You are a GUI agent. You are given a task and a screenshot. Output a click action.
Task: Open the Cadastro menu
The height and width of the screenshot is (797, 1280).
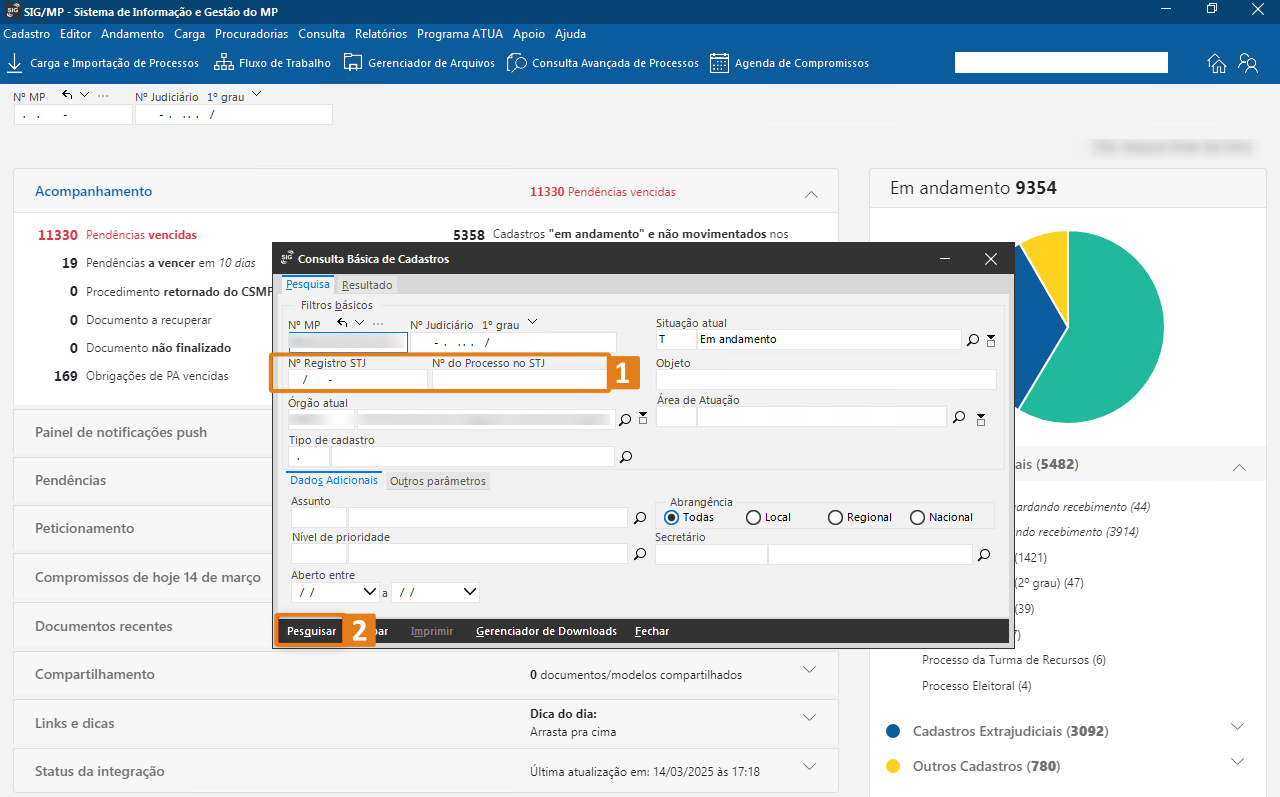coord(27,34)
